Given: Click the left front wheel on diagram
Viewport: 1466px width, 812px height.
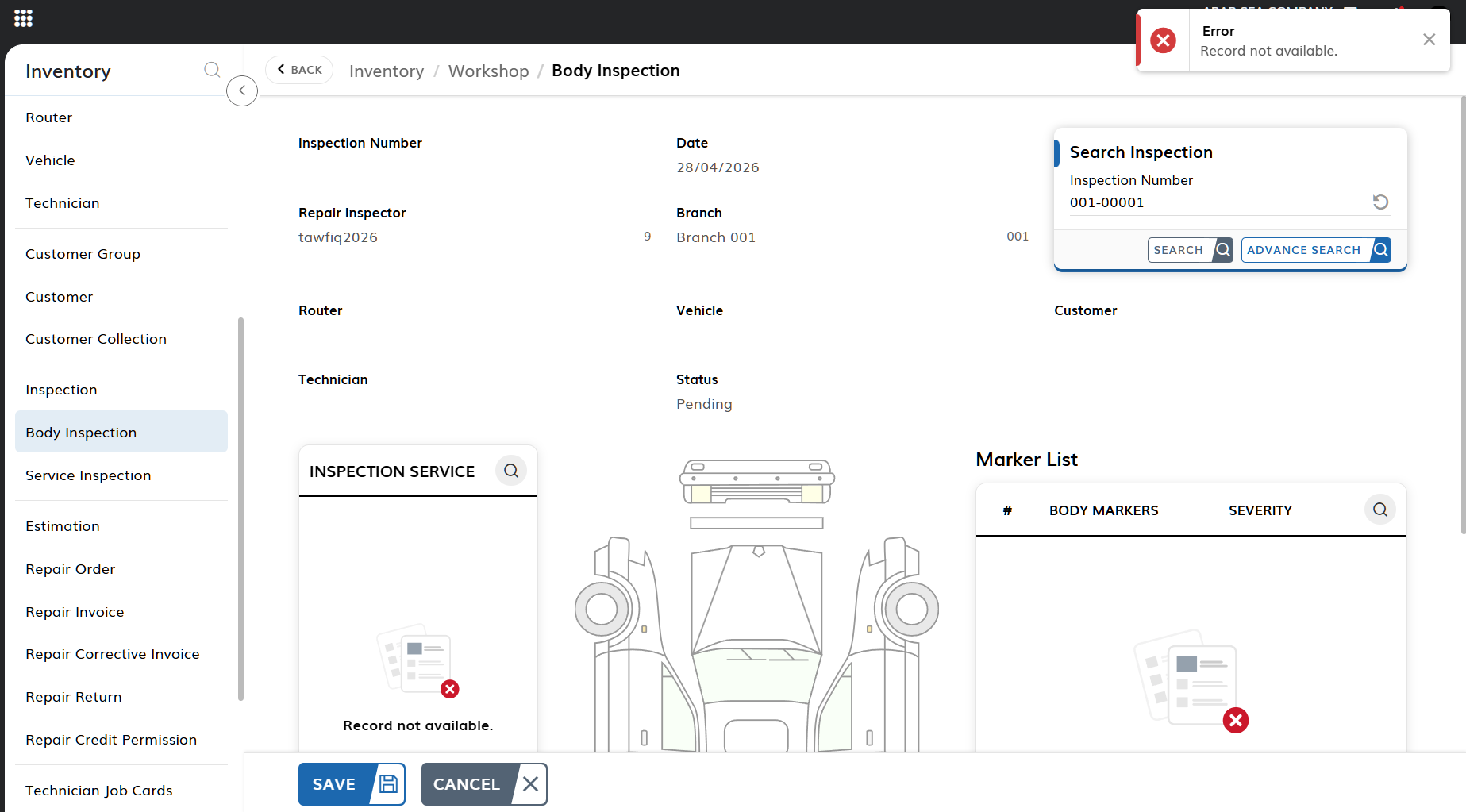Looking at the screenshot, I should pyautogui.click(x=601, y=609).
